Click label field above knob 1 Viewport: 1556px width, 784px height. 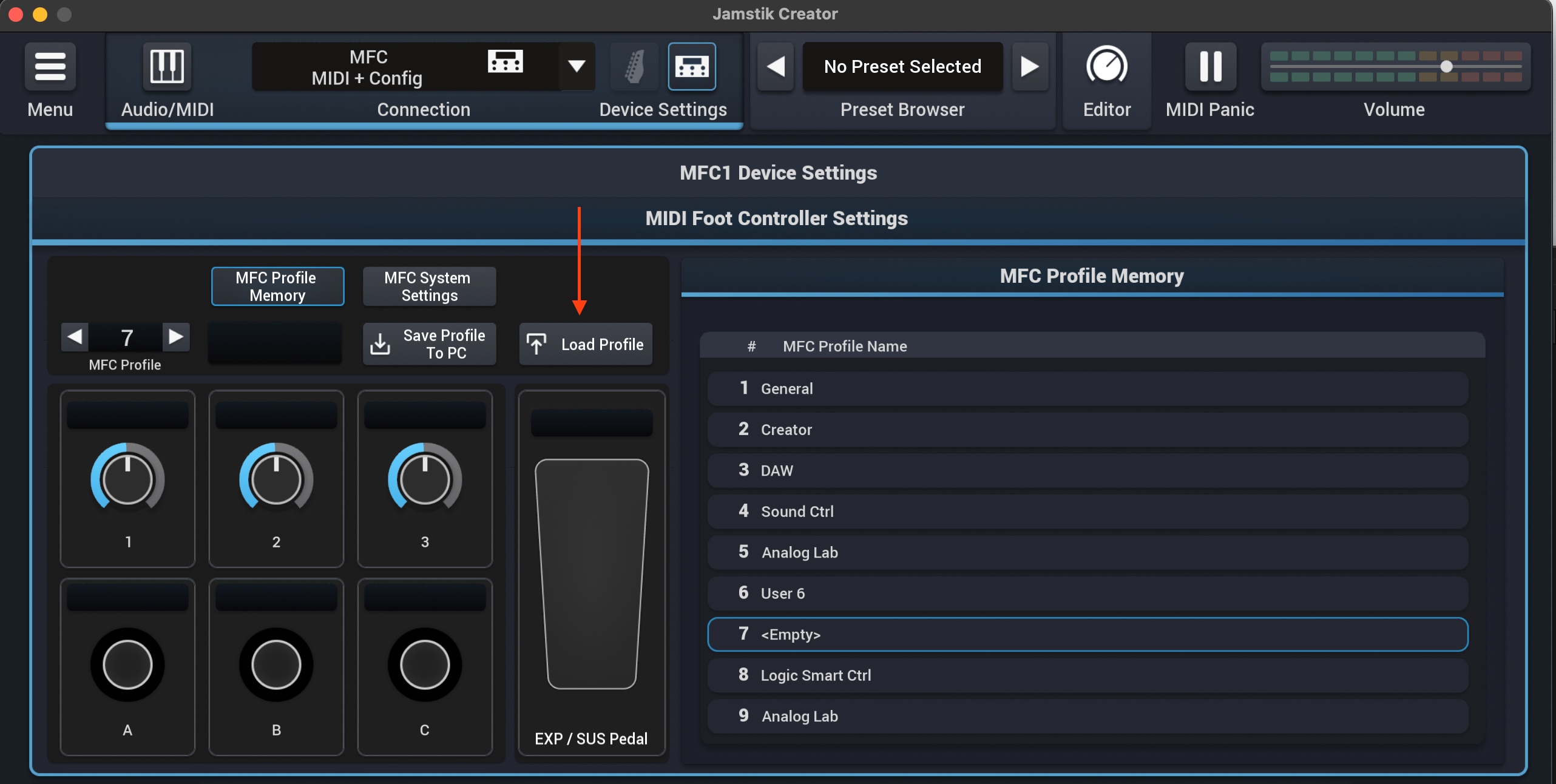(x=127, y=416)
